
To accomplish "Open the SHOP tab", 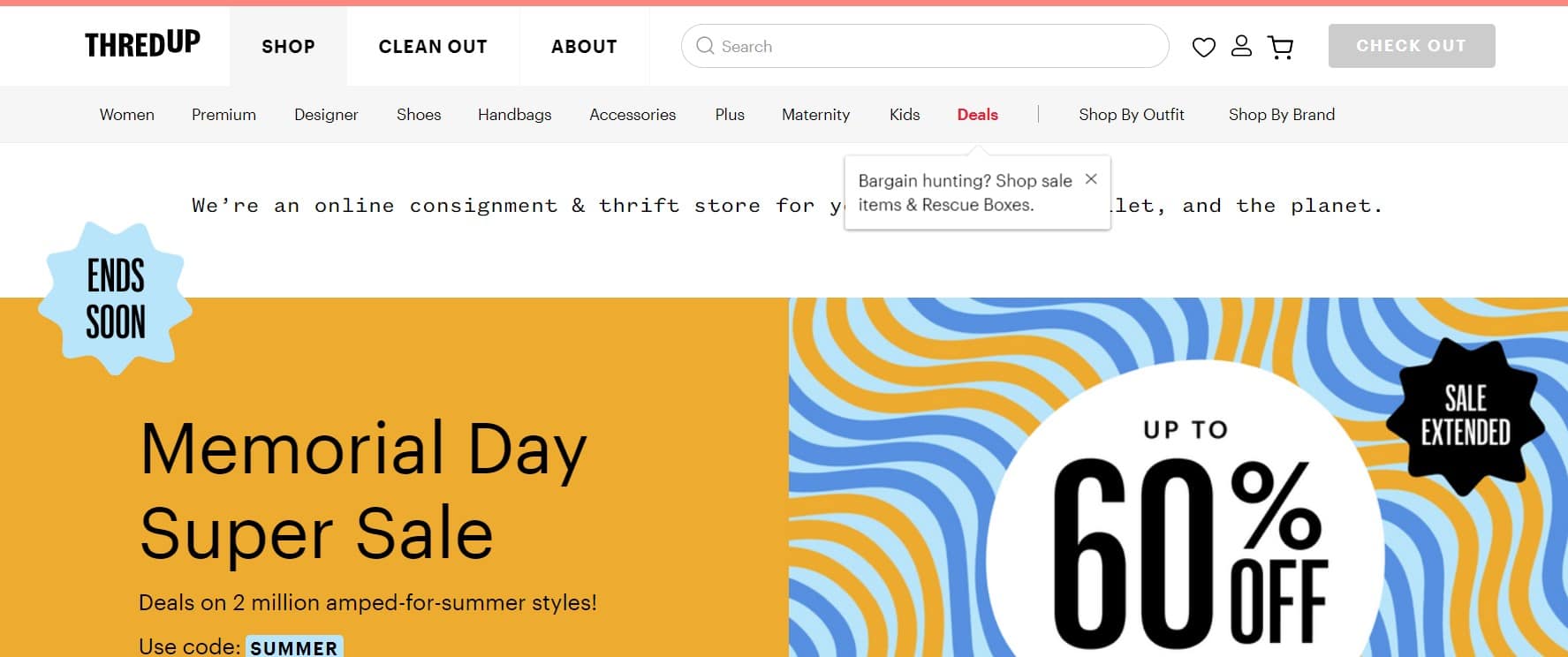I will tap(288, 46).
